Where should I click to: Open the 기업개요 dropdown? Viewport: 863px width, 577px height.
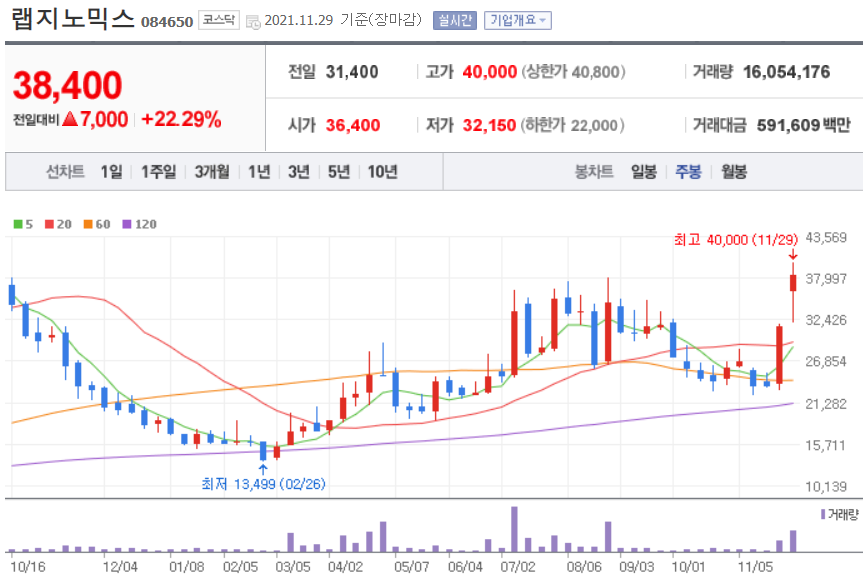518,20
